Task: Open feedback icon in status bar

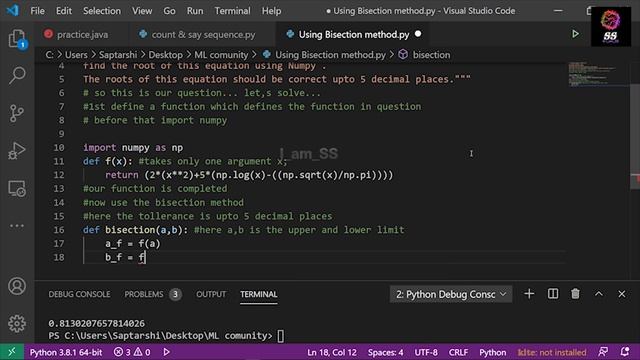Action: click(603, 352)
